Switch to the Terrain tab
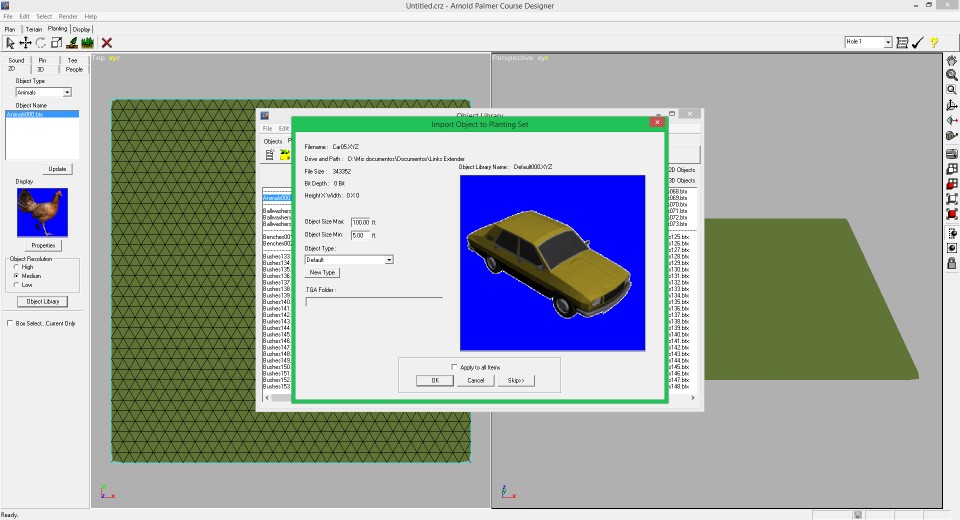The image size is (960, 520). 34,29
